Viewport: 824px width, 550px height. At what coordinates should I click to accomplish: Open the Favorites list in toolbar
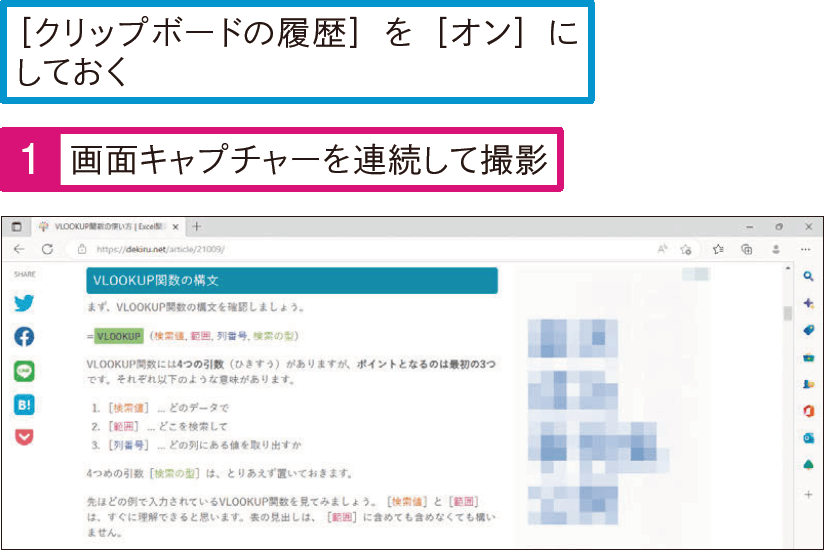[x=718, y=249]
